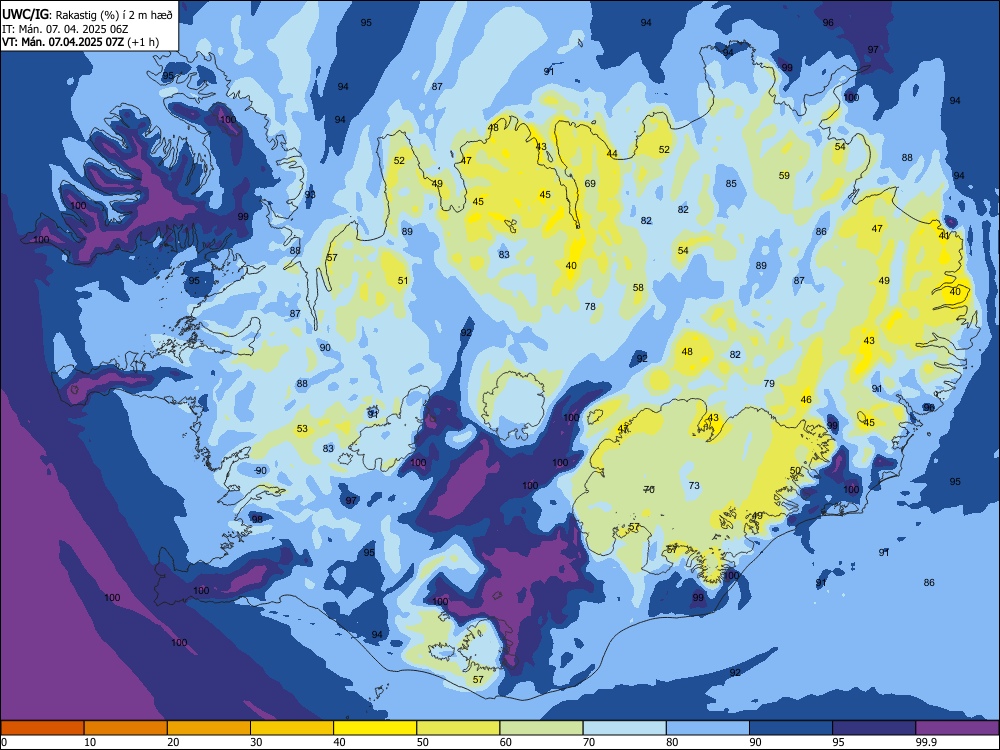This screenshot has width=1000, height=750.
Task: Click the humidity value '78' on the map
Action: coord(590,307)
